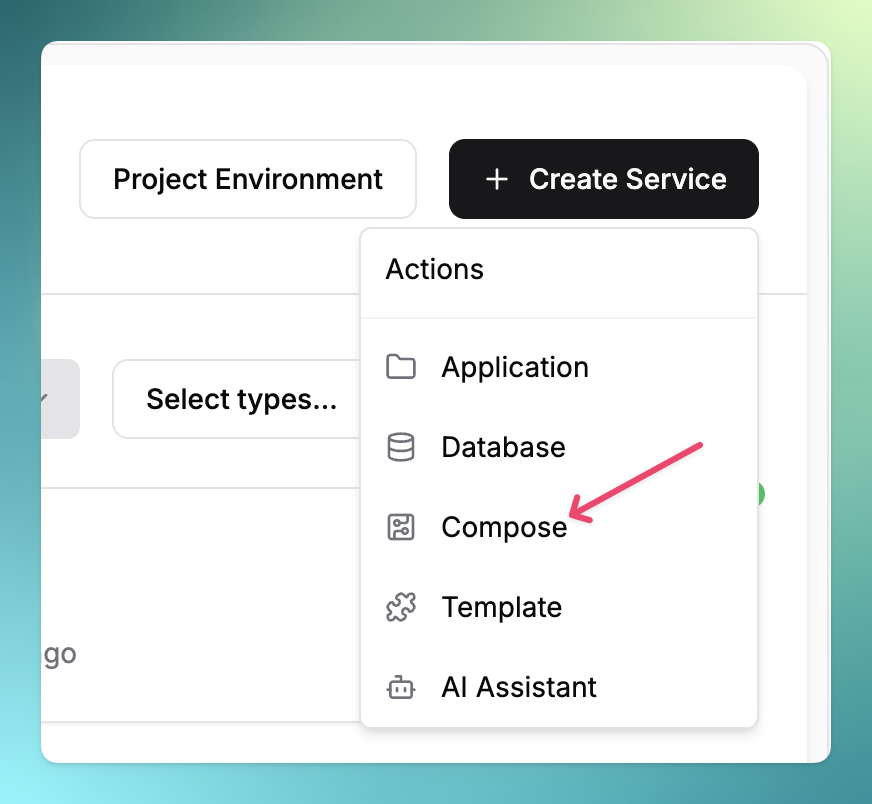Open AI Assistant from the menu
Image resolution: width=872 pixels, height=804 pixels.
tap(519, 687)
